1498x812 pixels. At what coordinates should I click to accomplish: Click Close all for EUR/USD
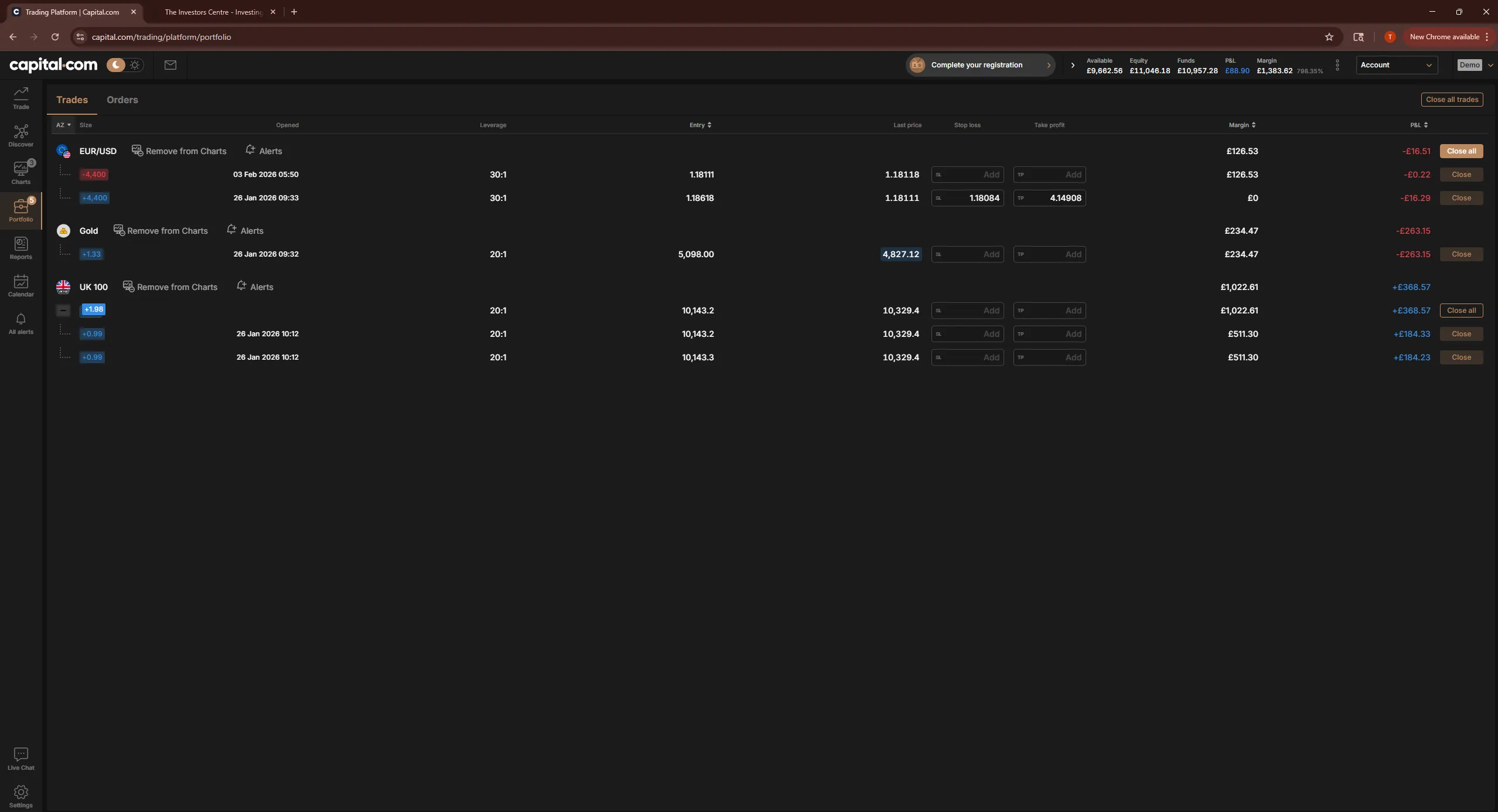1461,151
